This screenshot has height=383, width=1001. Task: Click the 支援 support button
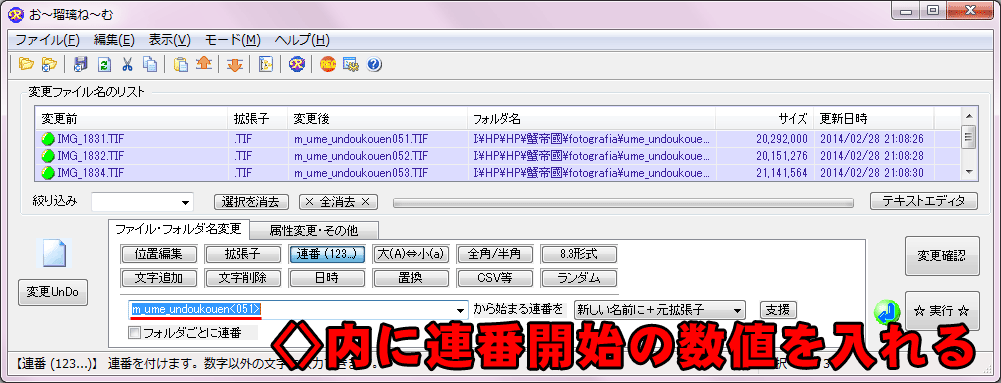coord(778,310)
